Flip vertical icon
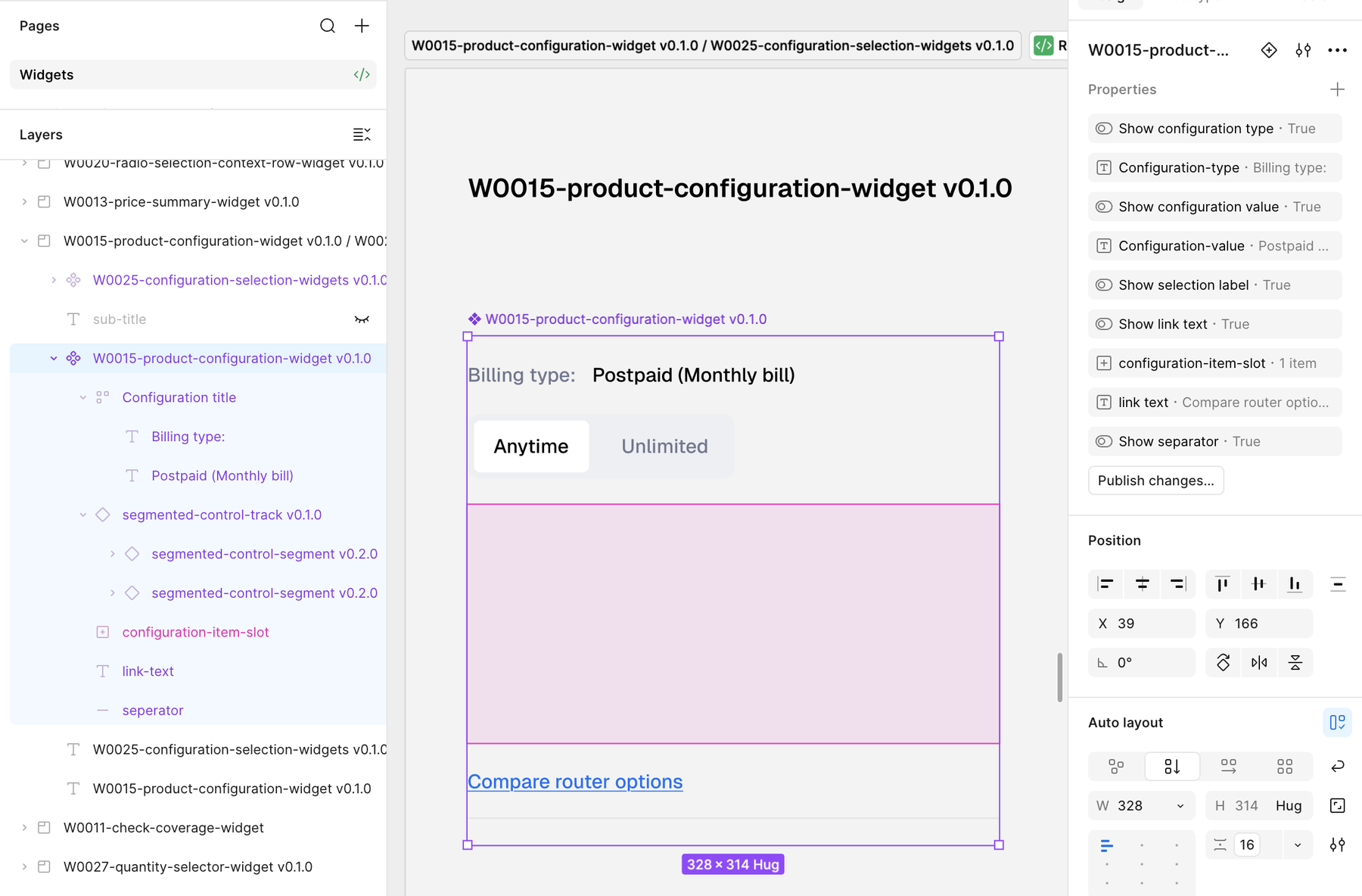The image size is (1362, 896). pyautogui.click(x=1295, y=662)
